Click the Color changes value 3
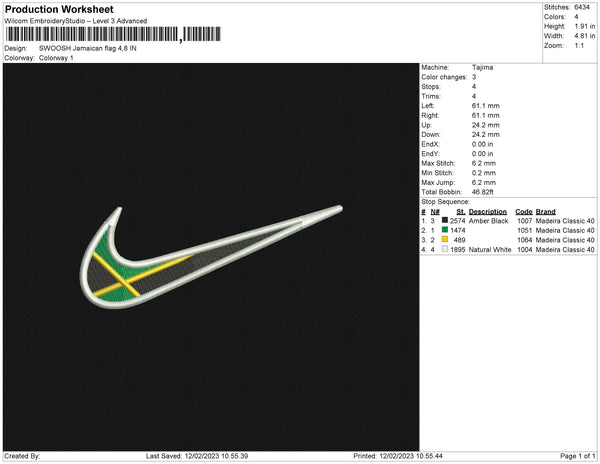 (x=474, y=77)
